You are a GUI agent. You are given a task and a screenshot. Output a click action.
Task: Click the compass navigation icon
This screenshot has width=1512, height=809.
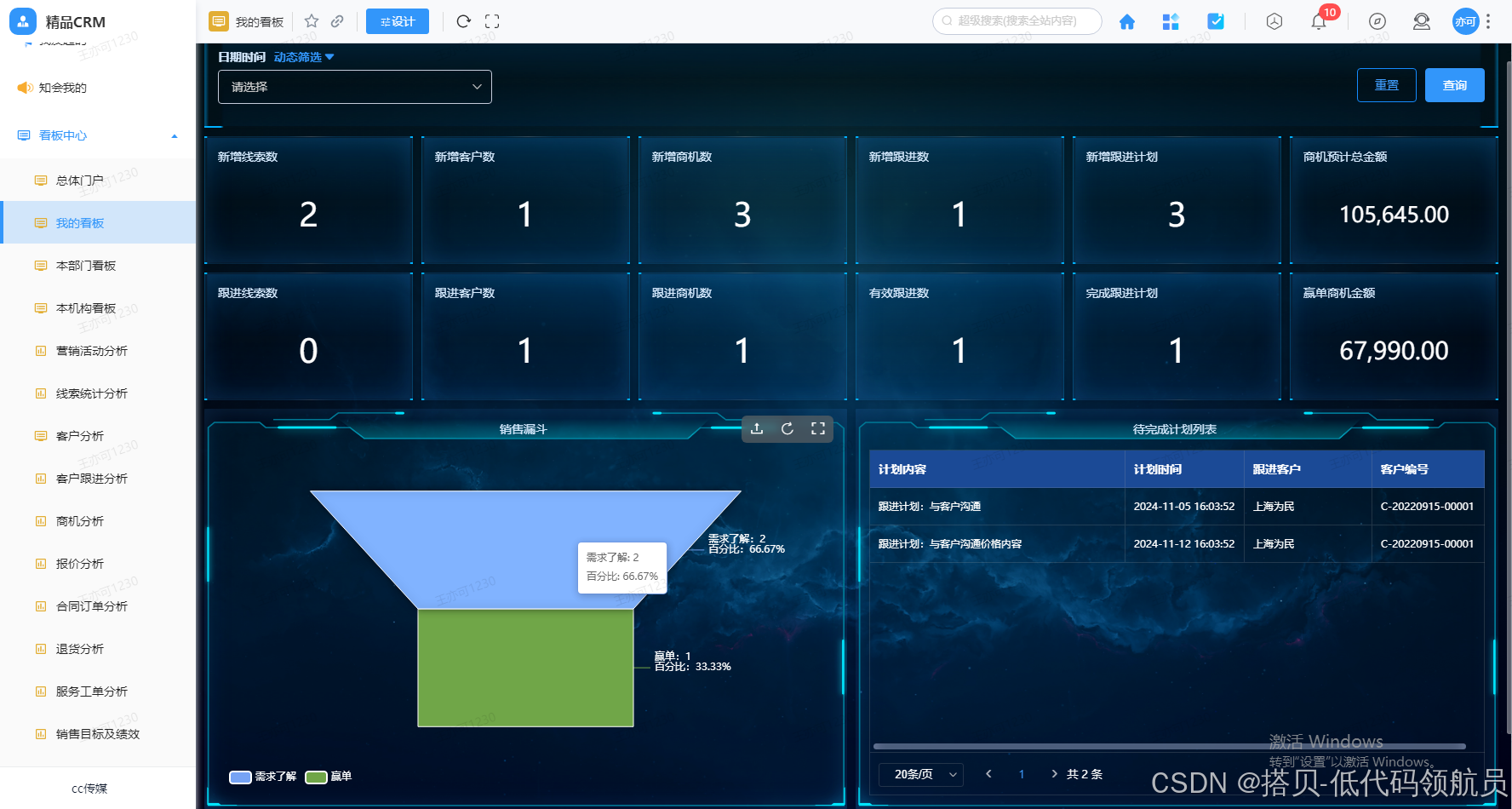click(1377, 21)
